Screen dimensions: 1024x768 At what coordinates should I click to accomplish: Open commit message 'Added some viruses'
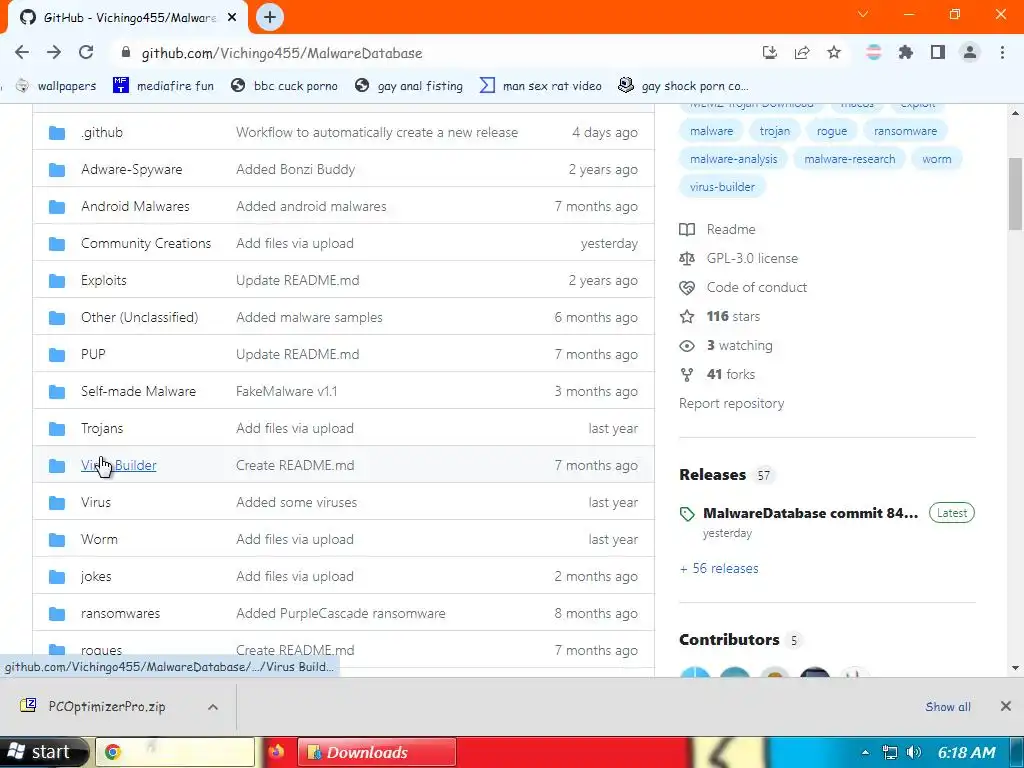pyautogui.click(x=296, y=502)
